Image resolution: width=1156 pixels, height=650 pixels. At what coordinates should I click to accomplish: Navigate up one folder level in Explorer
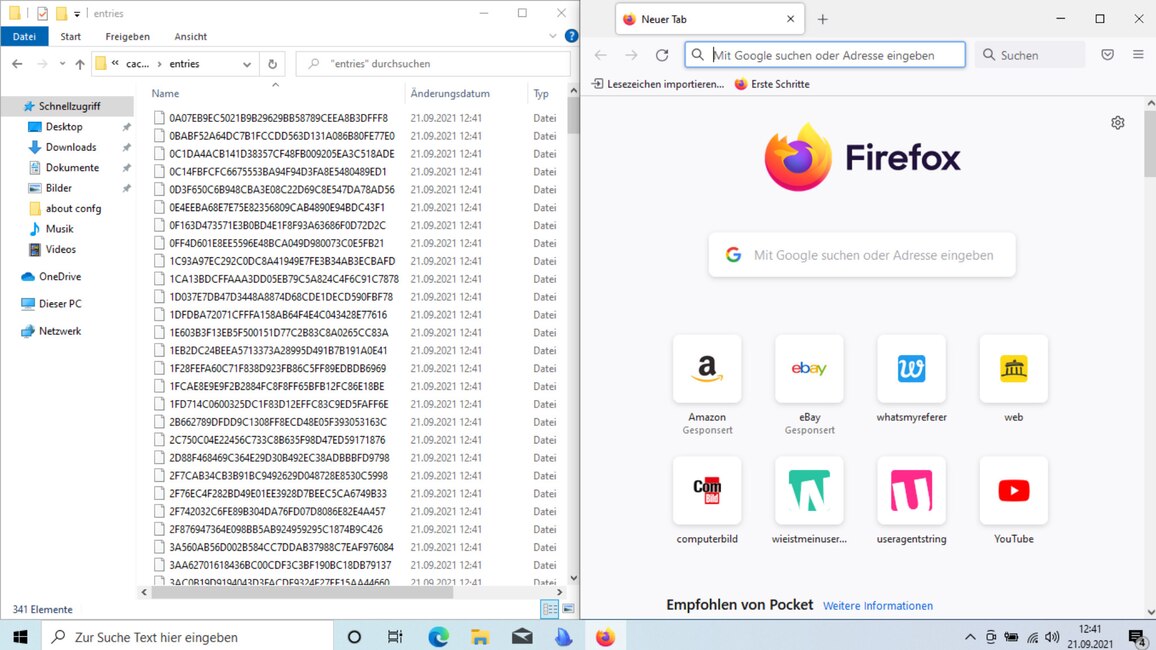click(79, 63)
